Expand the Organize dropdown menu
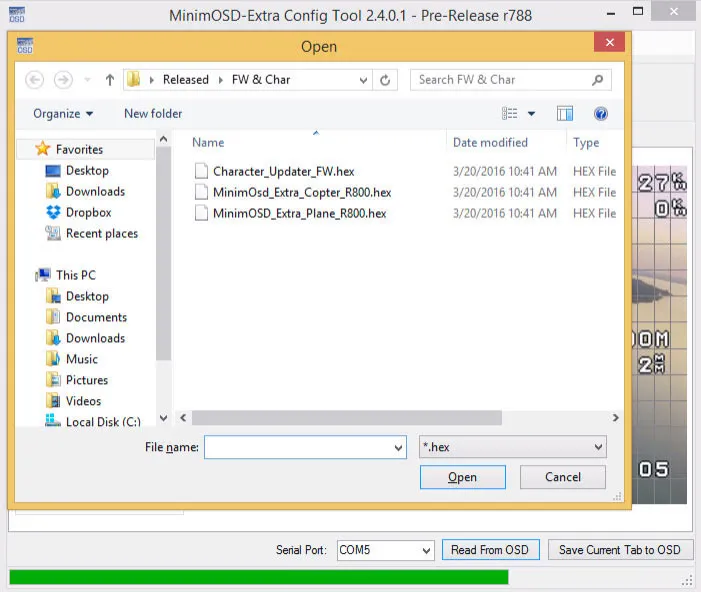701x592 pixels. pos(63,114)
